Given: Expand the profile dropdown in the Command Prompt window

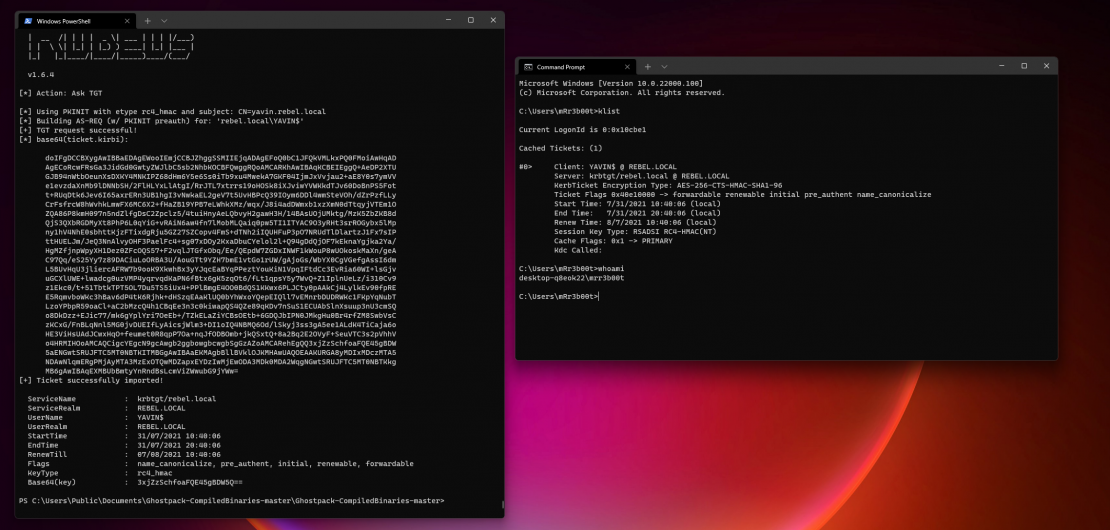Looking at the screenshot, I should (664, 66).
